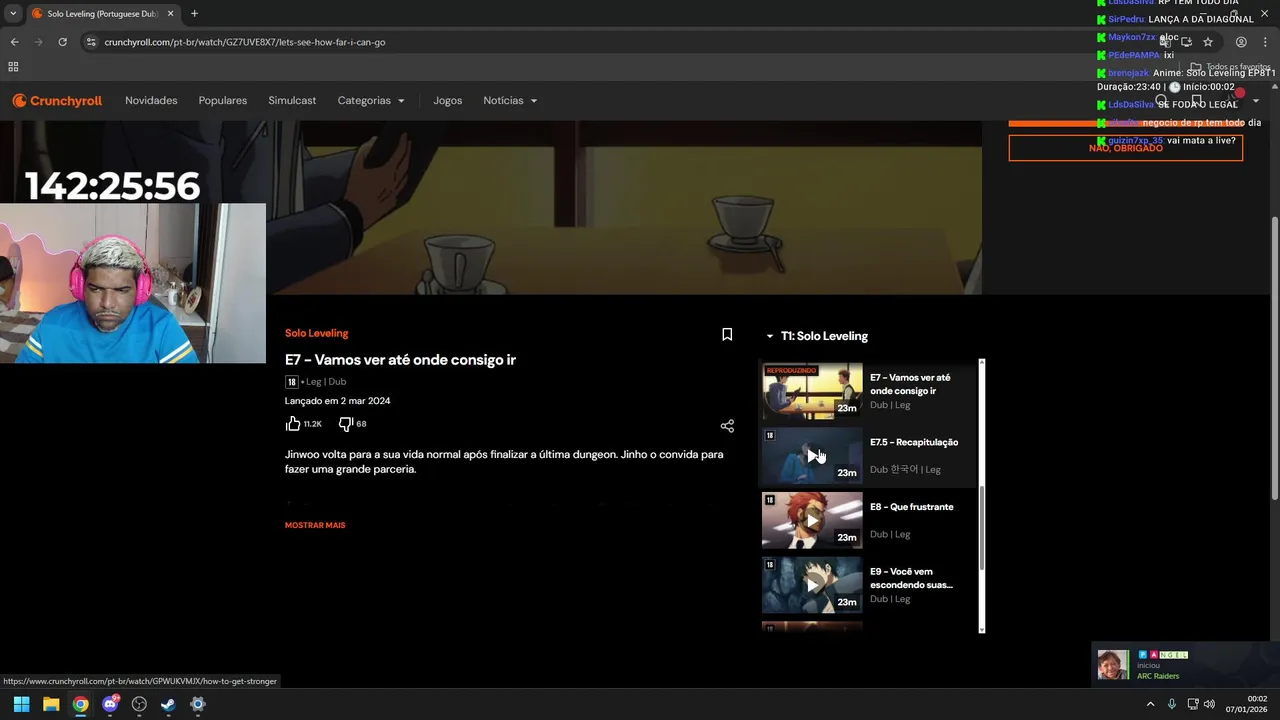1280x720 pixels.
Task: Click the Crunchyroll logo
Action: 57,100
